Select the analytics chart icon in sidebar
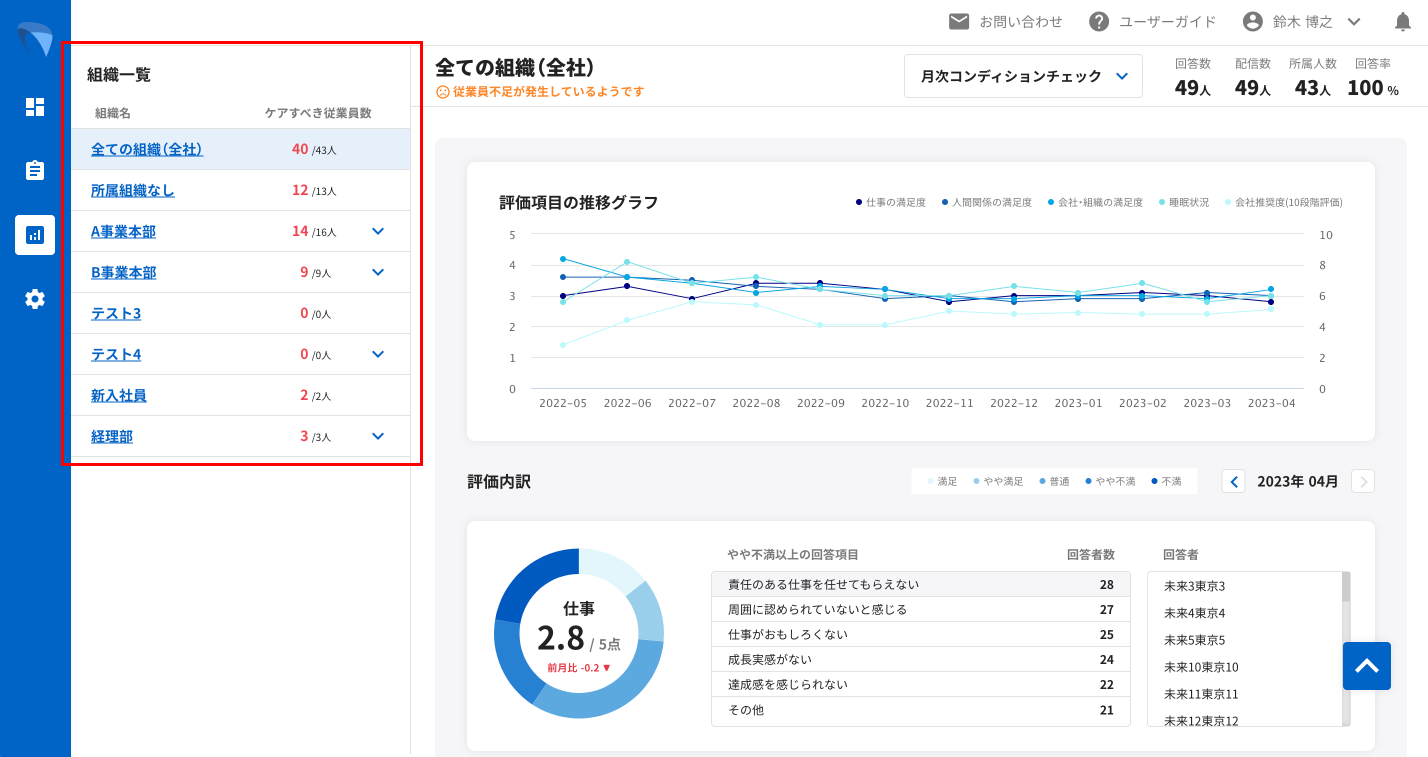The height and width of the screenshot is (757, 1428). pyautogui.click(x=35, y=235)
